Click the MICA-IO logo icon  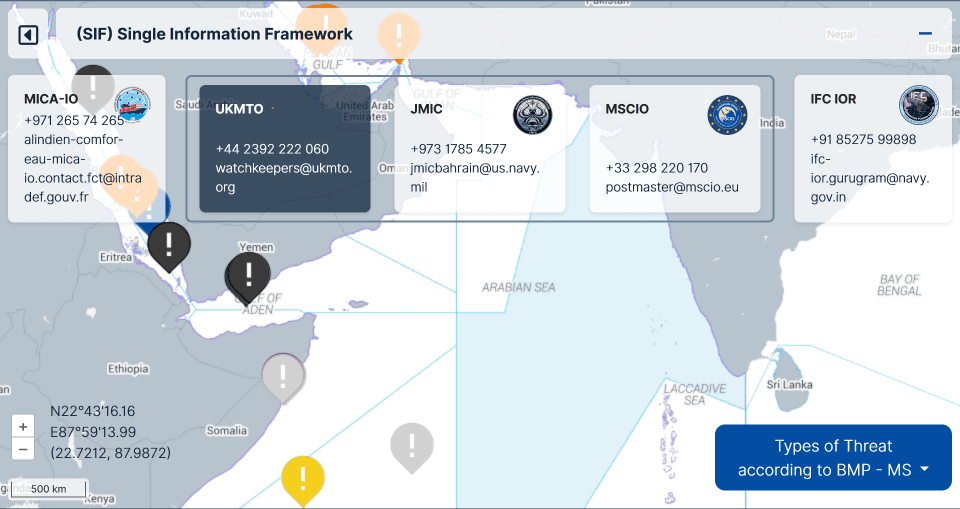pos(132,104)
